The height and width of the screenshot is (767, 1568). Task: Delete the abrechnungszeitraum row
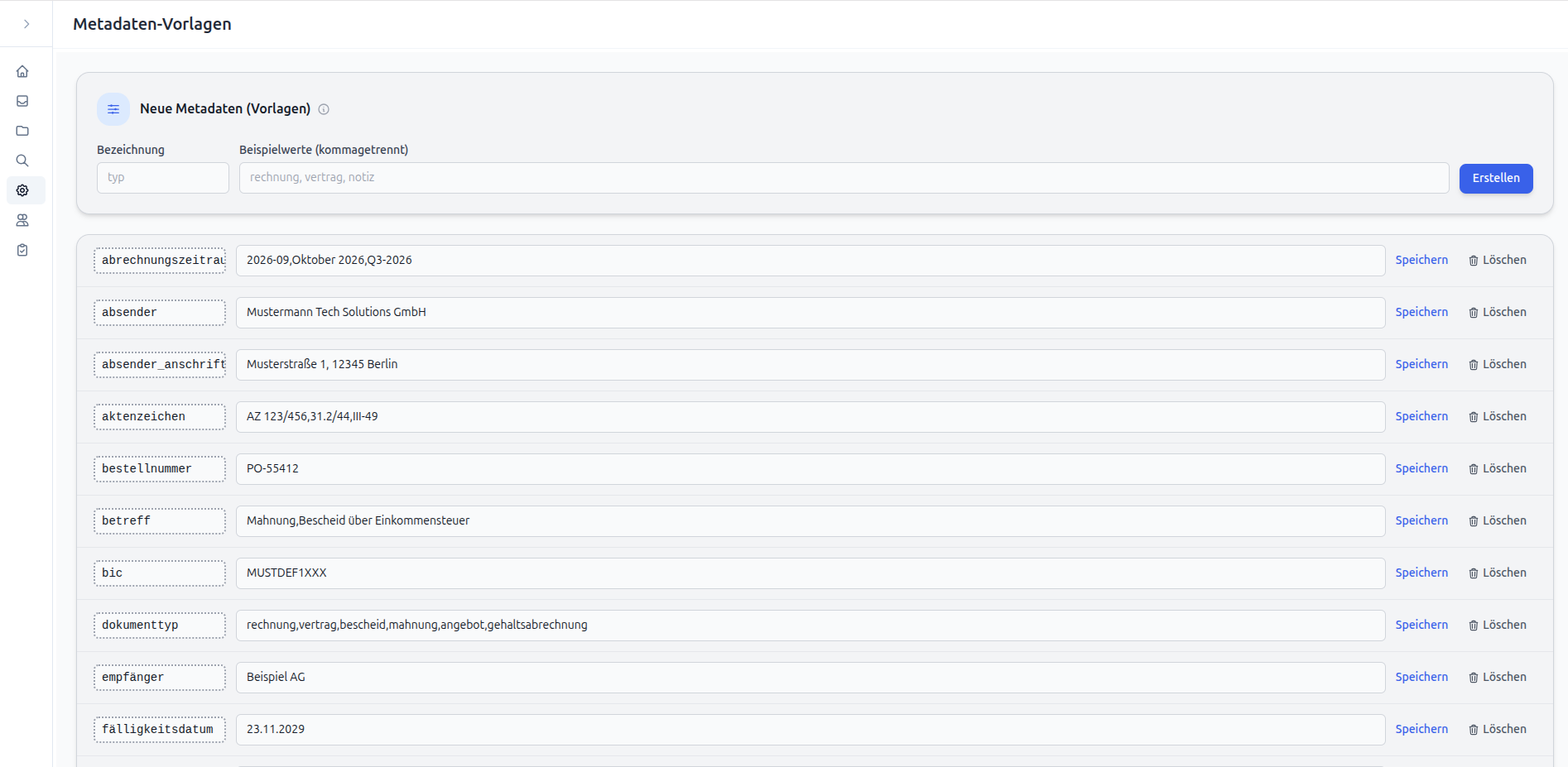1497,260
